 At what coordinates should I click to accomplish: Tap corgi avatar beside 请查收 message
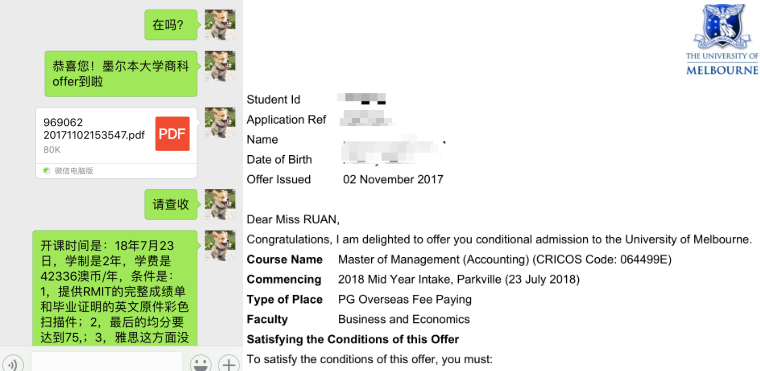220,204
